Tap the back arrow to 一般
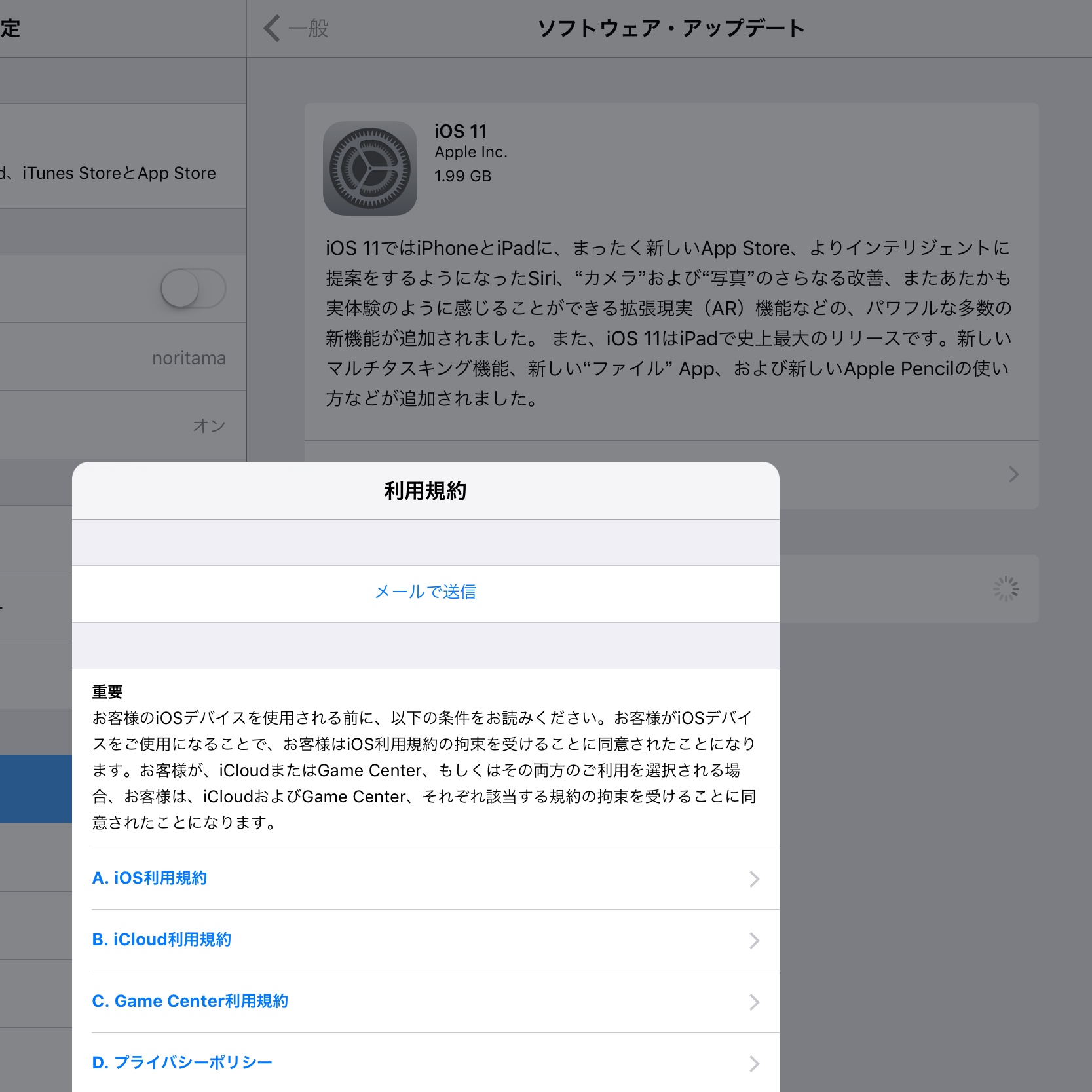This screenshot has height=1092, width=1092. [296, 28]
